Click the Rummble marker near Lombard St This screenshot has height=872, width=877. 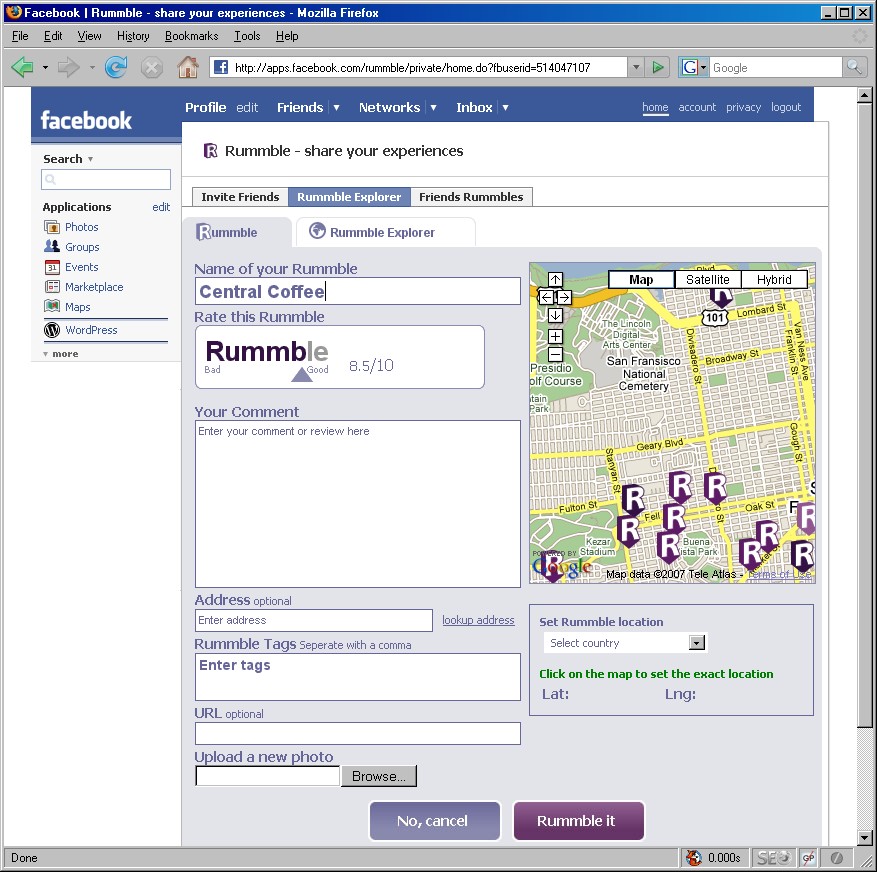[x=721, y=296]
